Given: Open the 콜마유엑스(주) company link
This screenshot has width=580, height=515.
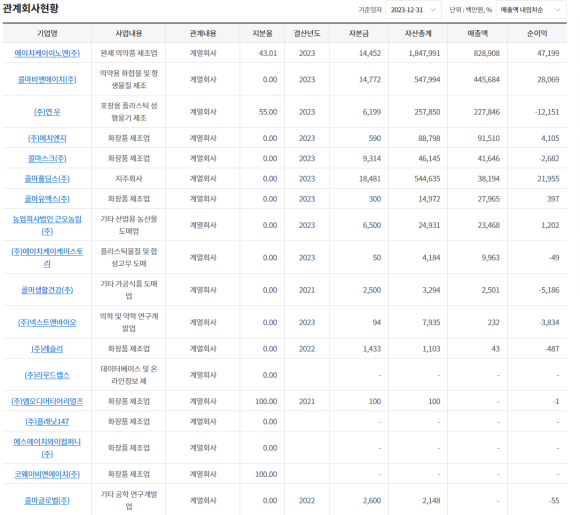Looking at the screenshot, I should [47, 199].
